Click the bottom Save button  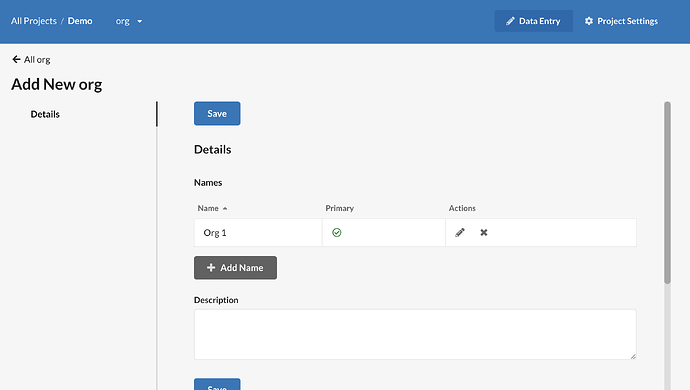coord(217,384)
